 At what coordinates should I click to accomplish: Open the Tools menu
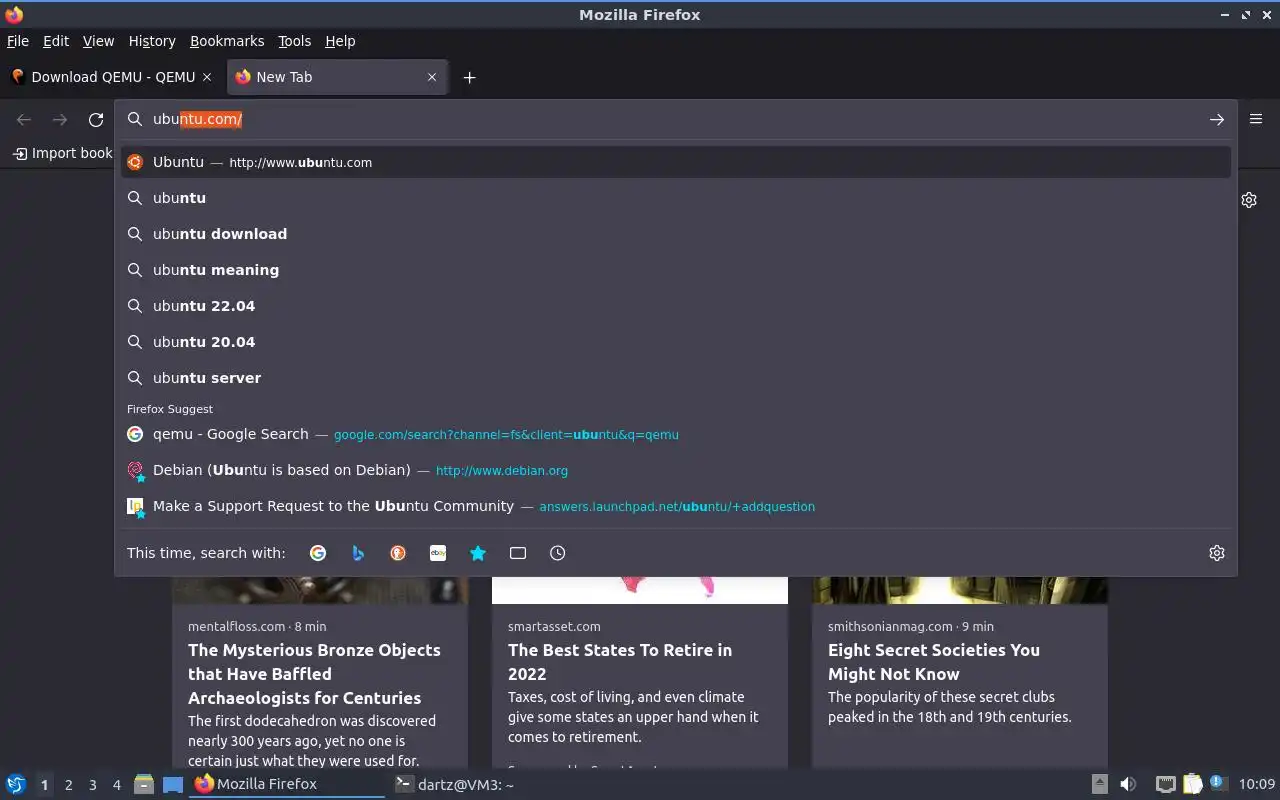(295, 41)
